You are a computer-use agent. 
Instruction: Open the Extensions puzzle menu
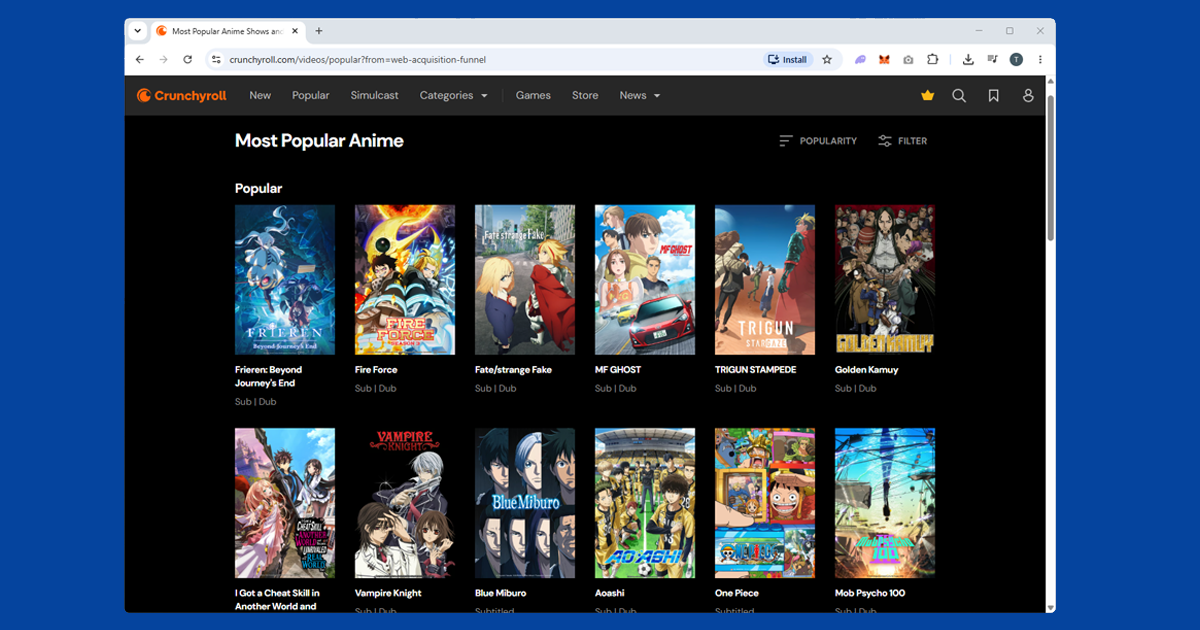pyautogui.click(x=933, y=60)
